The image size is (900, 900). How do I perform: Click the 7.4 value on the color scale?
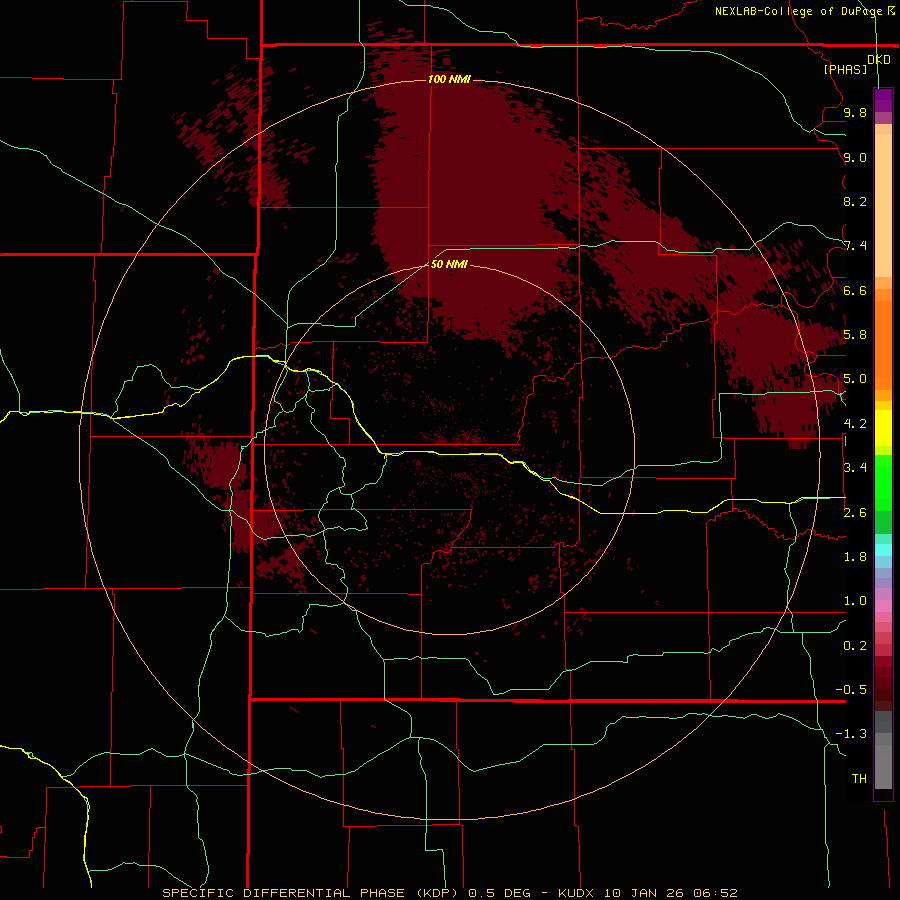pos(855,246)
